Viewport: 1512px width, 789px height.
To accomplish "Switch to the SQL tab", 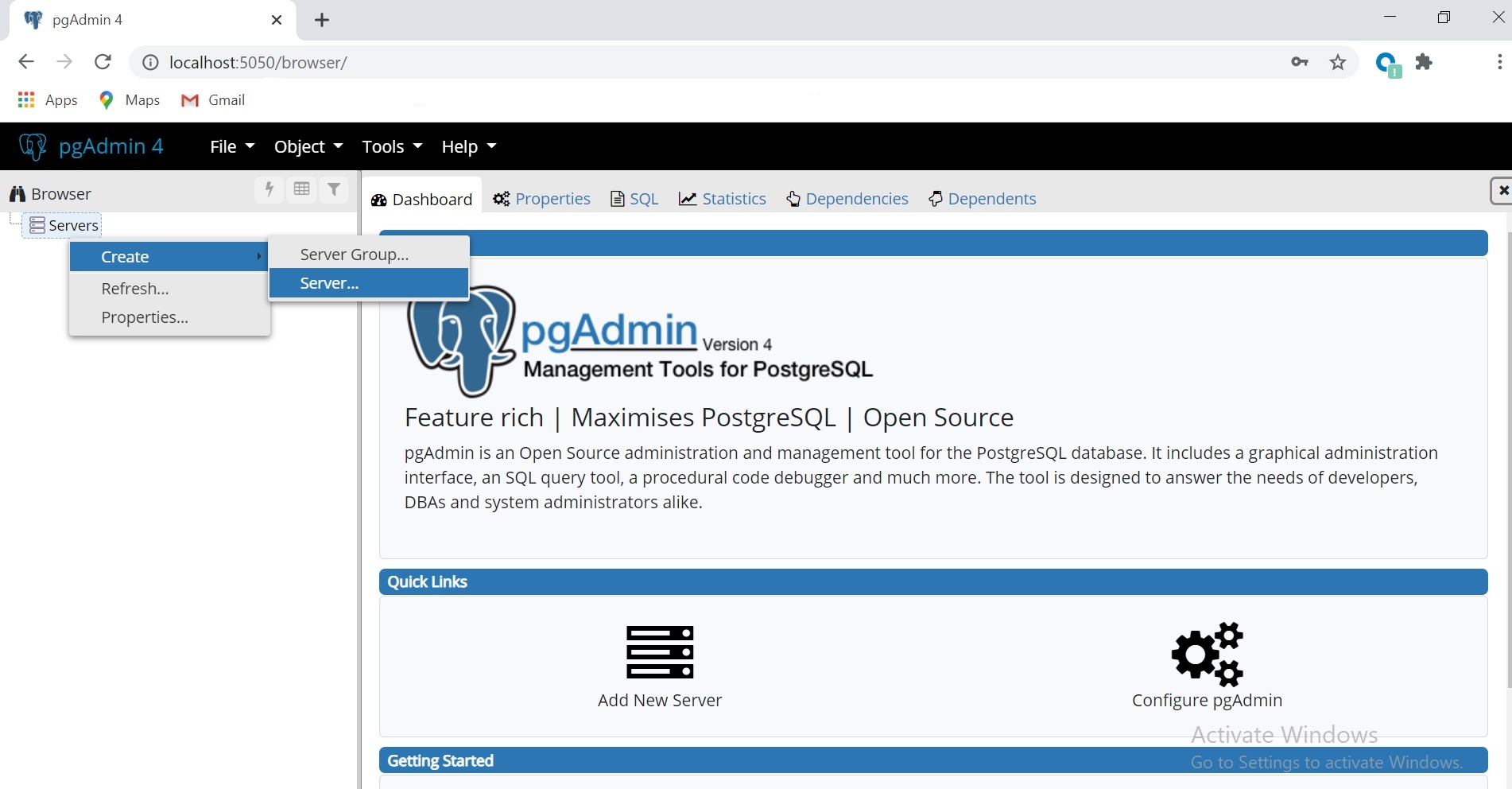I will point(634,199).
